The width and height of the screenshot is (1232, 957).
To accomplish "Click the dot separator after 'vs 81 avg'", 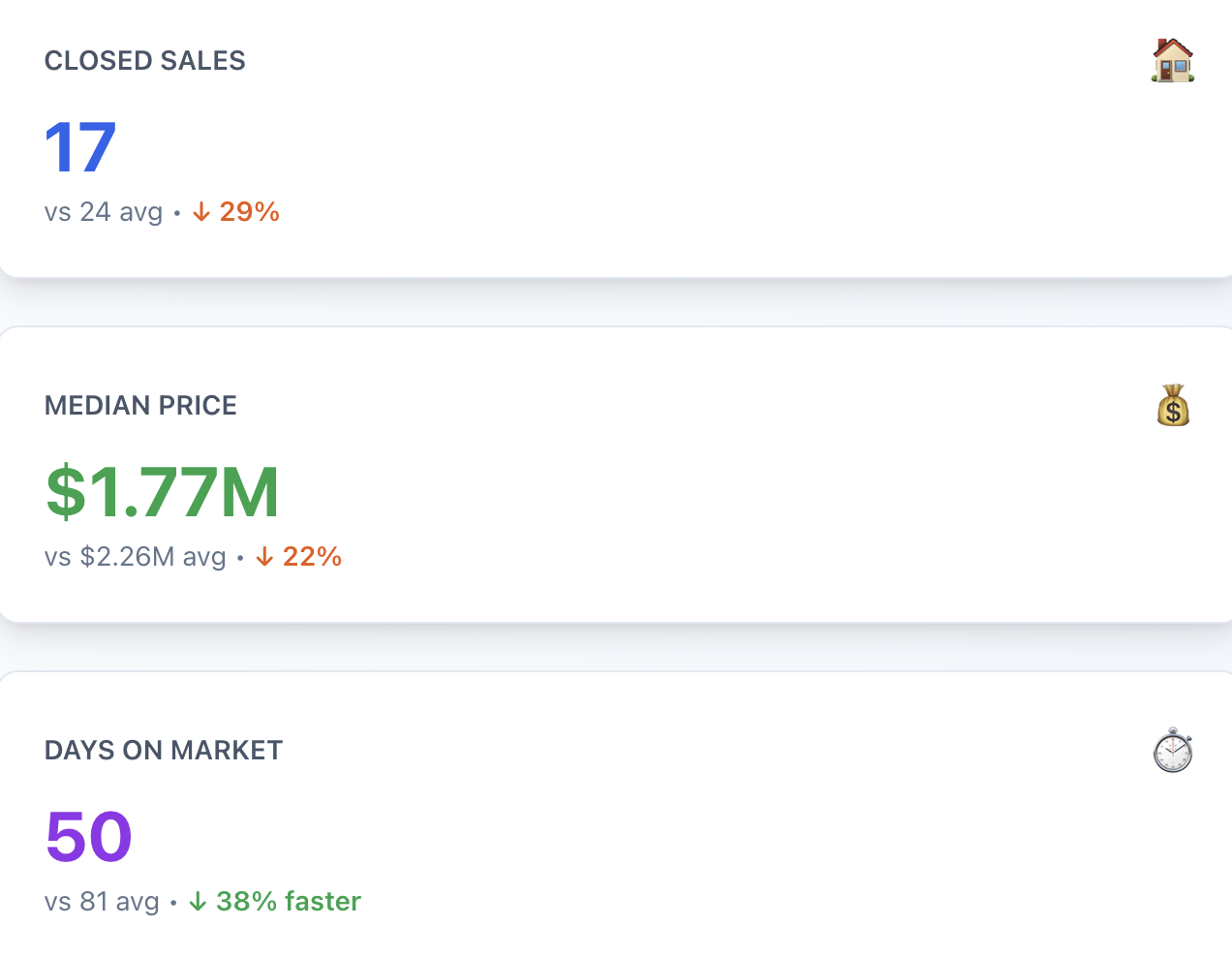I will (x=173, y=903).
